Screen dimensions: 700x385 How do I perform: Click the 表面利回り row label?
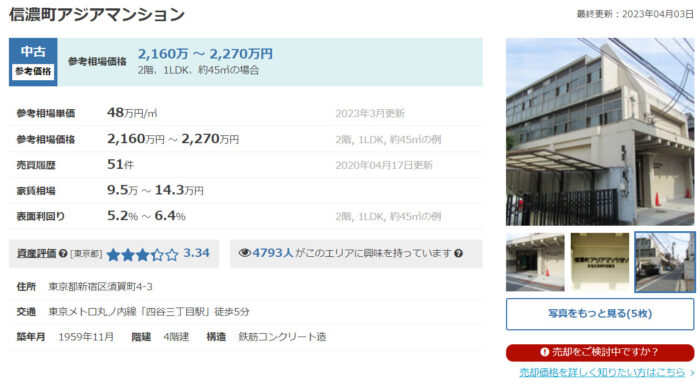pyautogui.click(x=41, y=217)
